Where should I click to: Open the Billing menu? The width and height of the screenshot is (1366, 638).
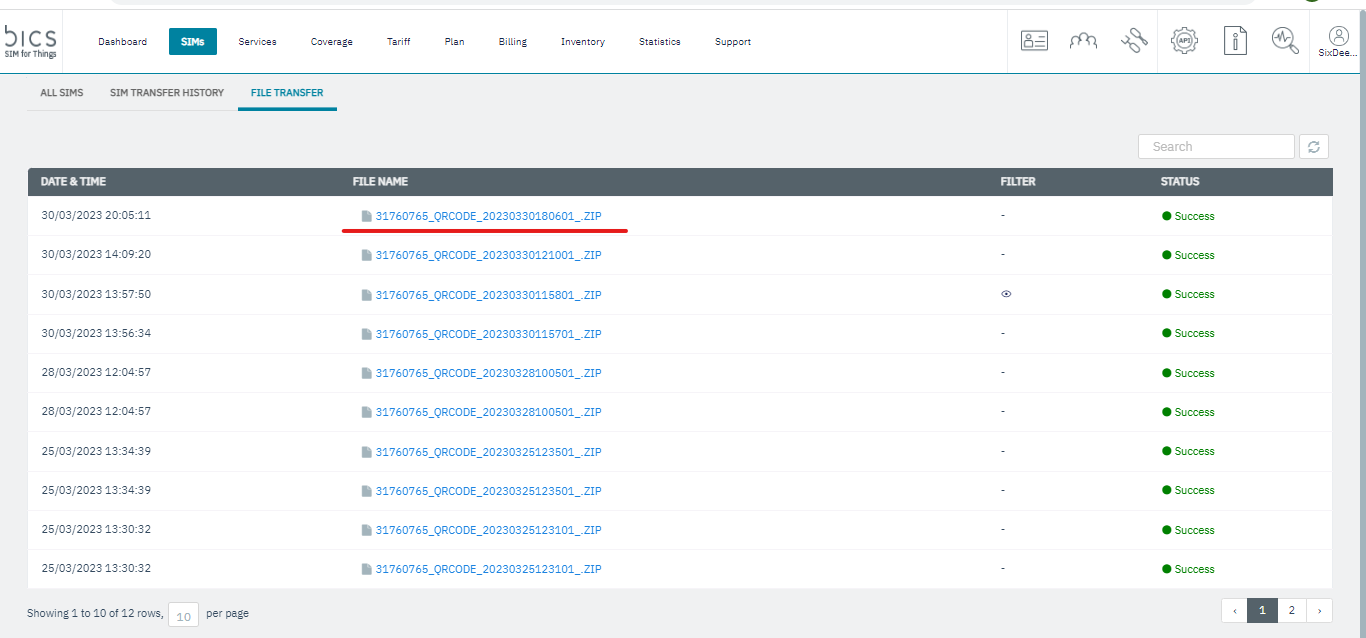(512, 42)
